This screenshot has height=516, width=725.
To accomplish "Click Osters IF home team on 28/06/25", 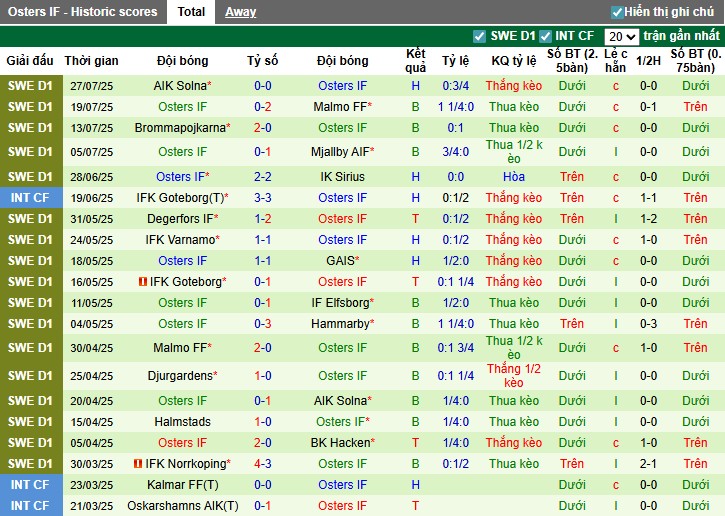I will click(x=180, y=177).
